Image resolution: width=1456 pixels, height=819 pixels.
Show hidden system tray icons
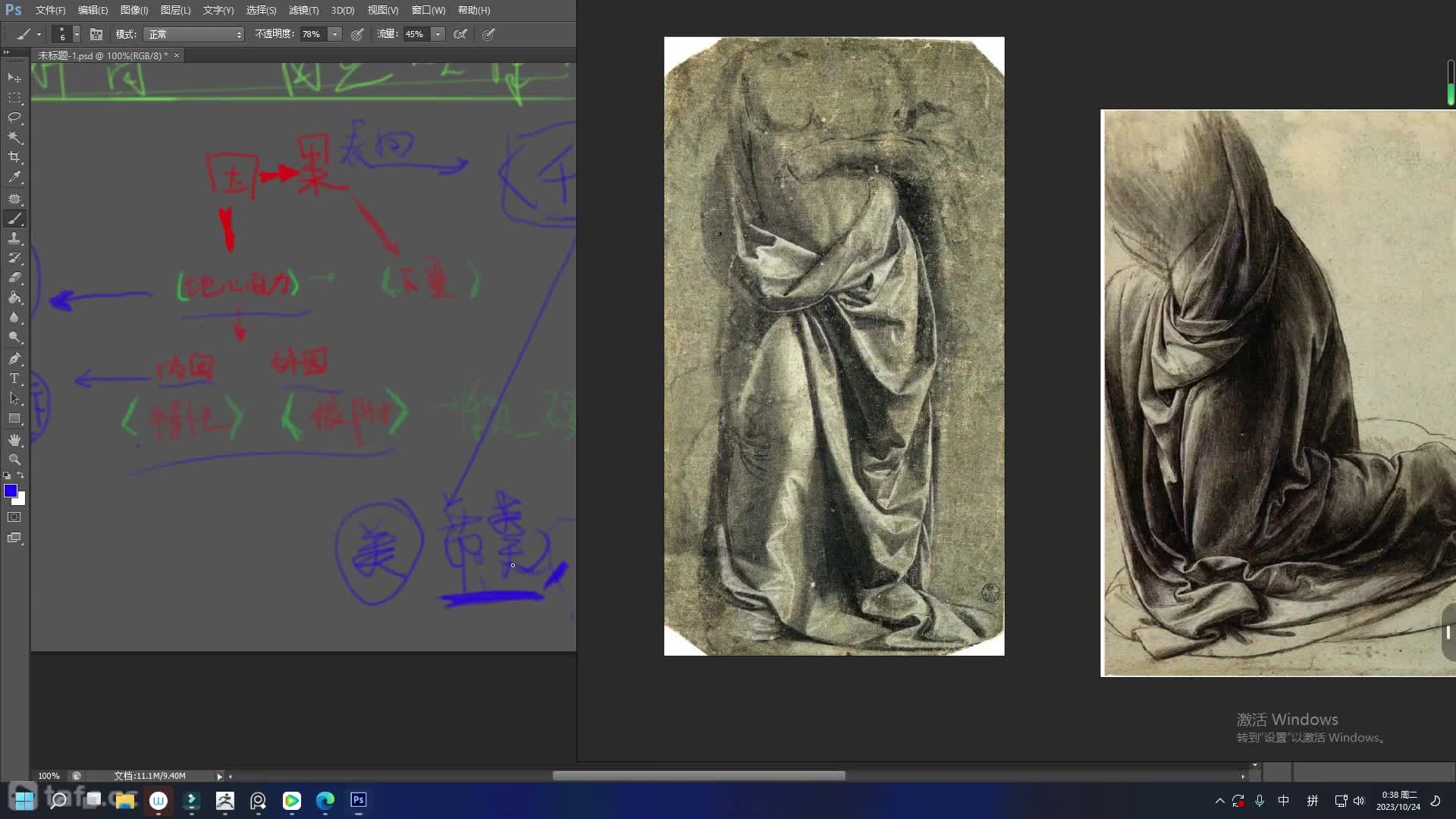click(x=1219, y=801)
